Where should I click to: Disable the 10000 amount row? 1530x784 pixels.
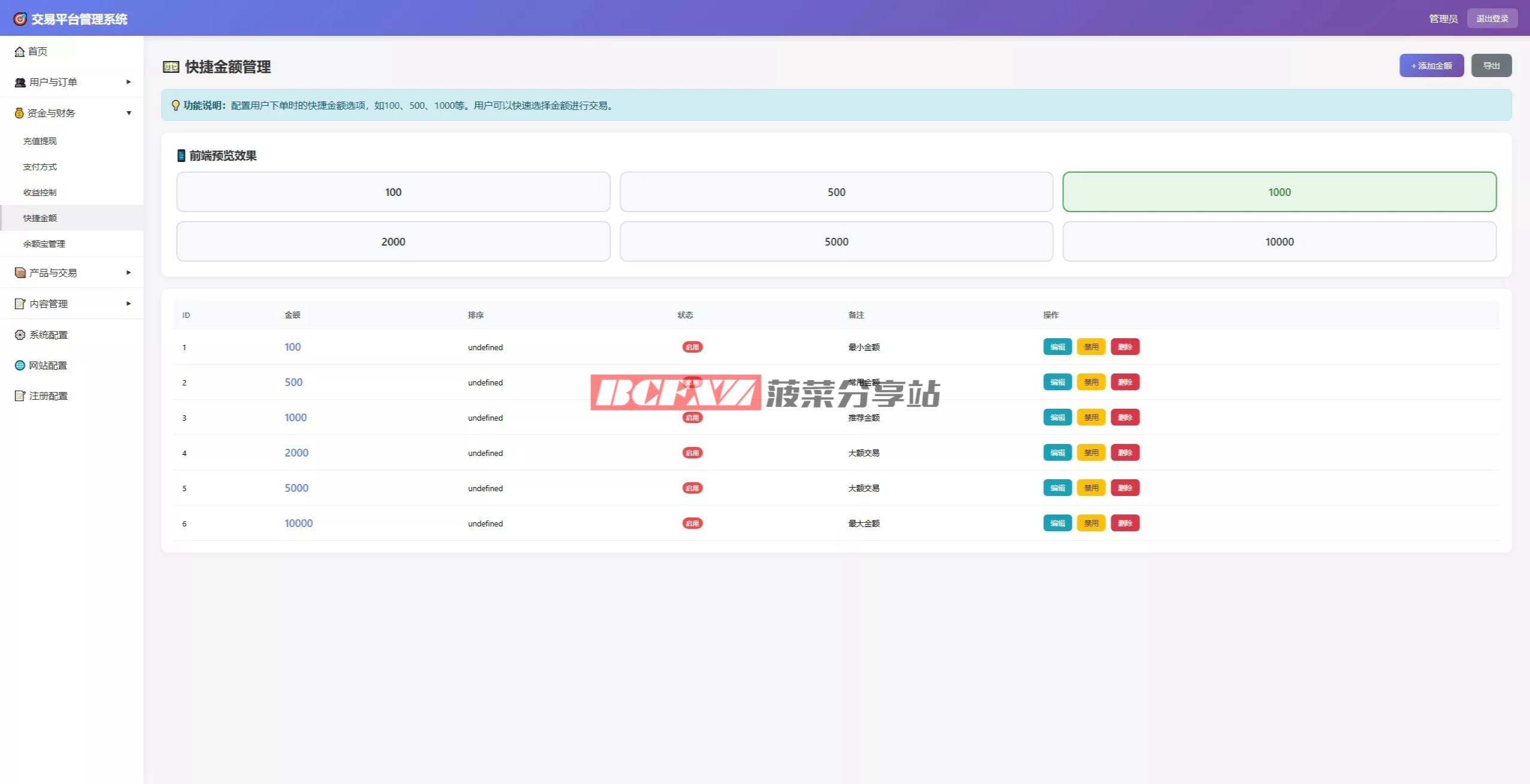coord(1091,523)
